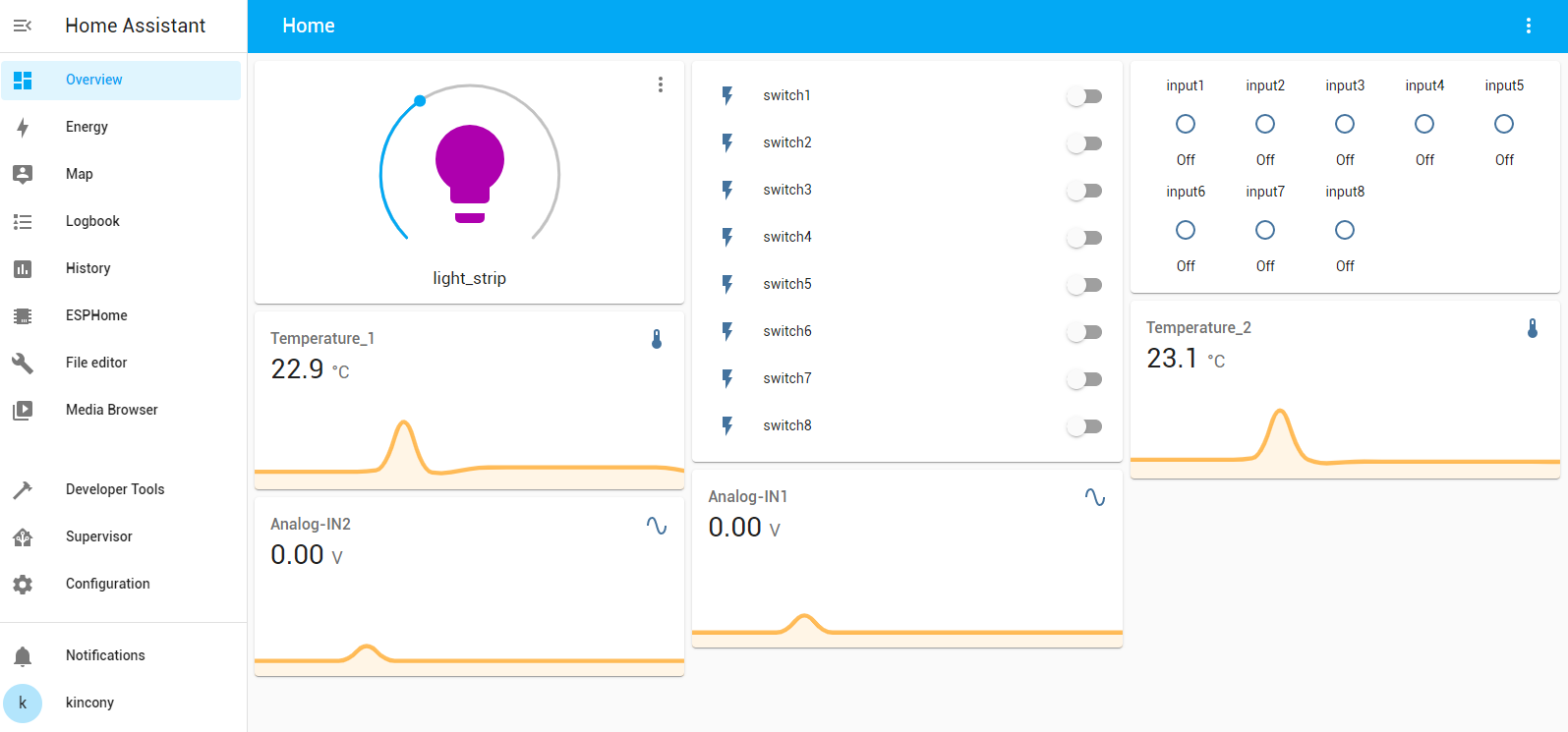The height and width of the screenshot is (732, 1568).
Task: Open the Energy page from sidebar
Action: pos(87,127)
